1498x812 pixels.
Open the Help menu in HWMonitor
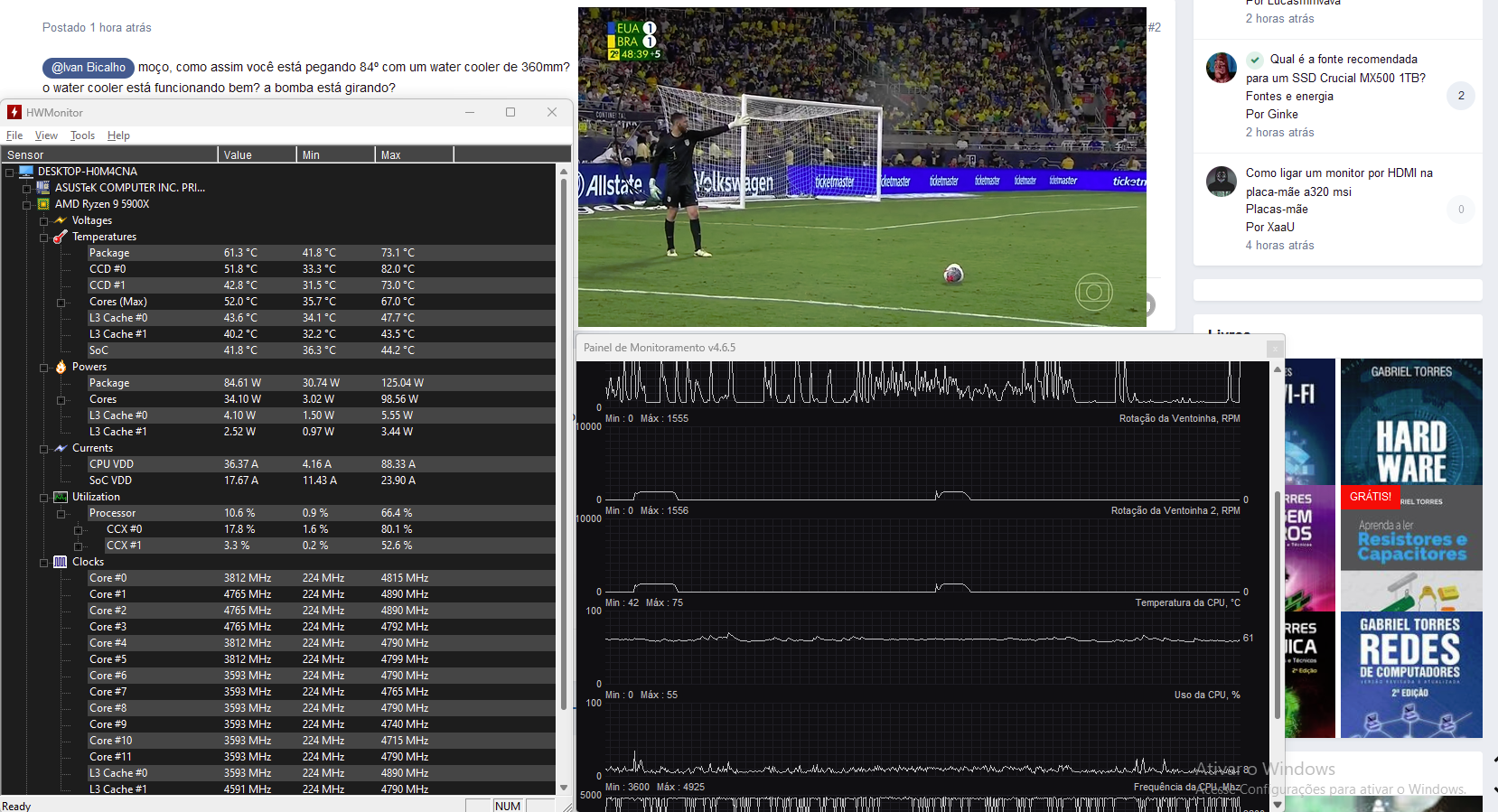click(x=118, y=135)
